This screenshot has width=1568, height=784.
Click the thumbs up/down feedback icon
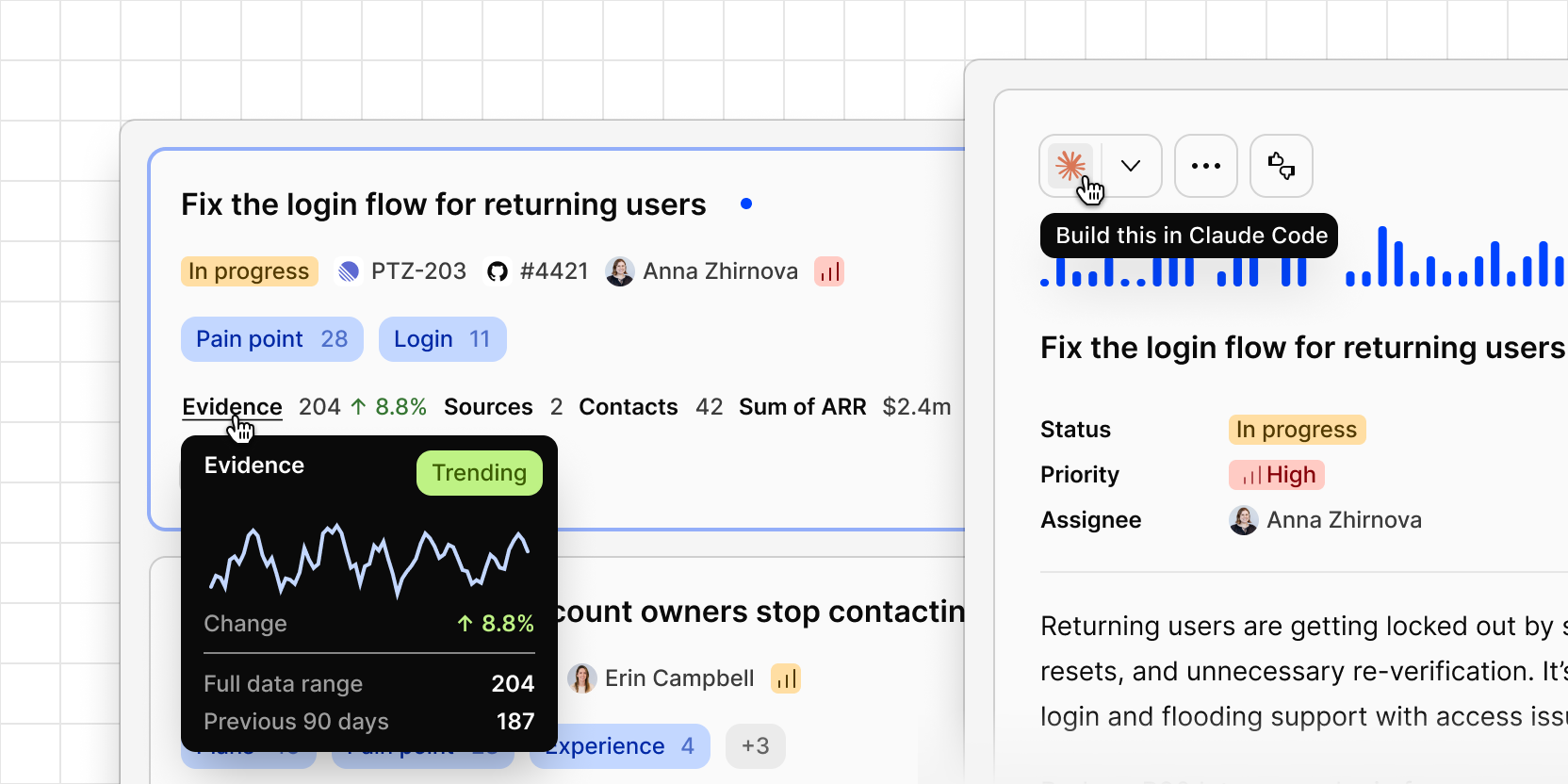coord(1282,166)
